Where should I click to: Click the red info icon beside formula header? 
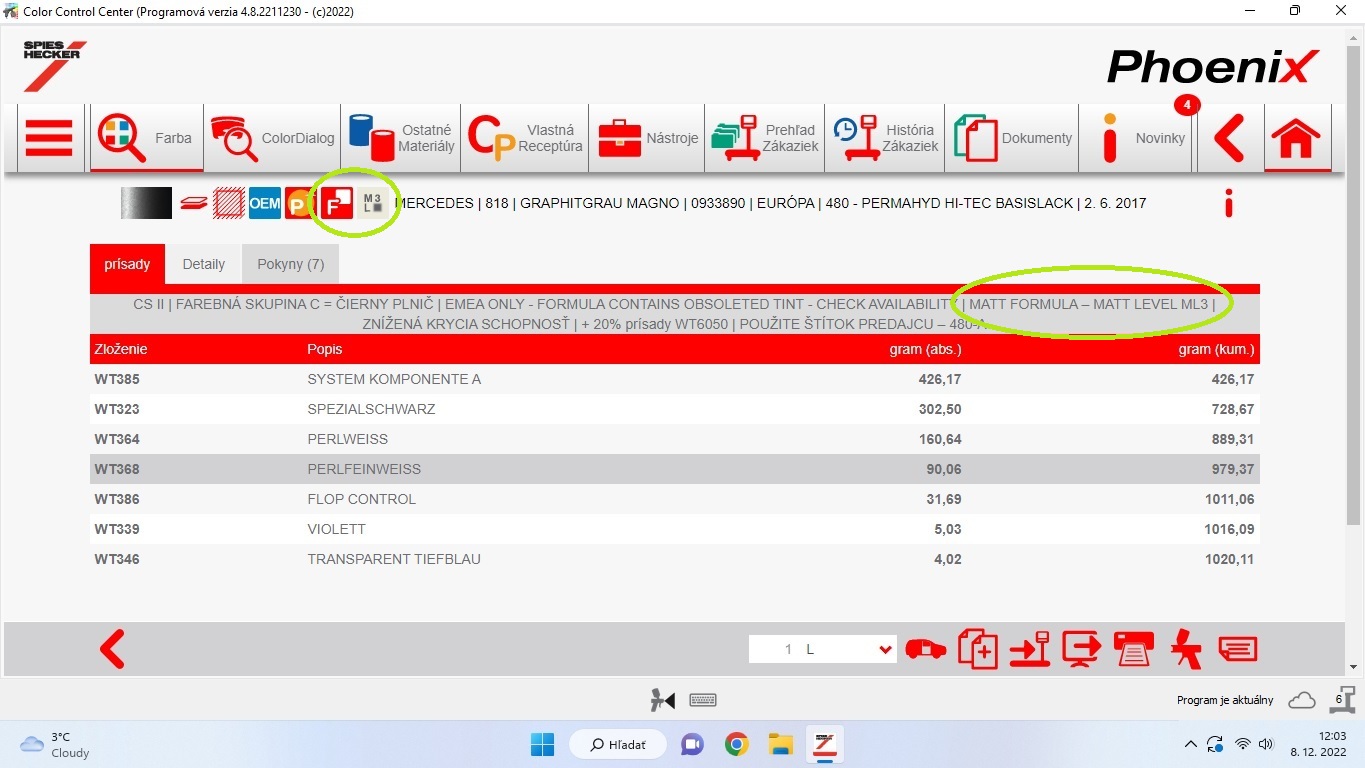point(1229,203)
